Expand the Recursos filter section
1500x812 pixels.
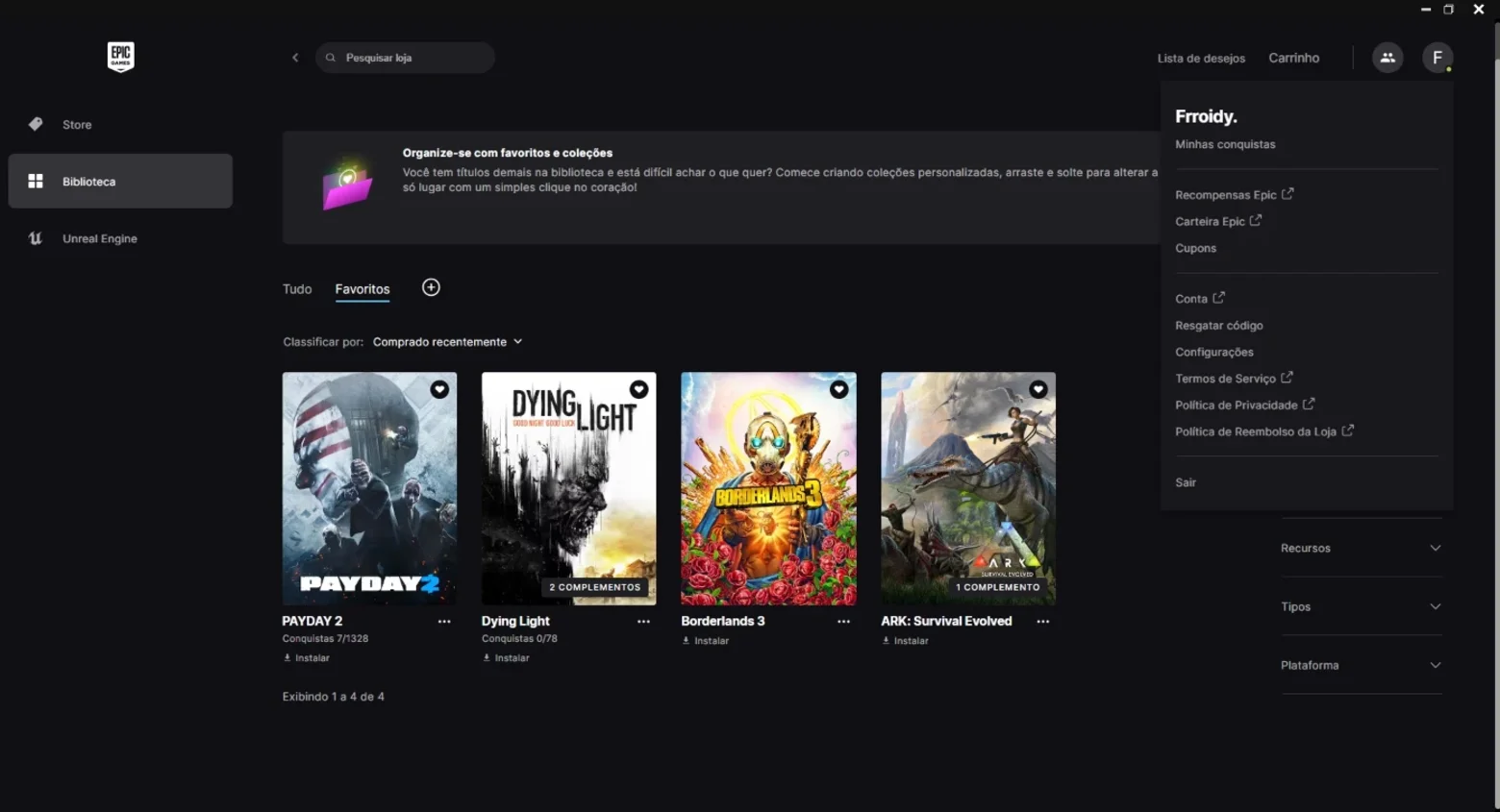(1361, 548)
